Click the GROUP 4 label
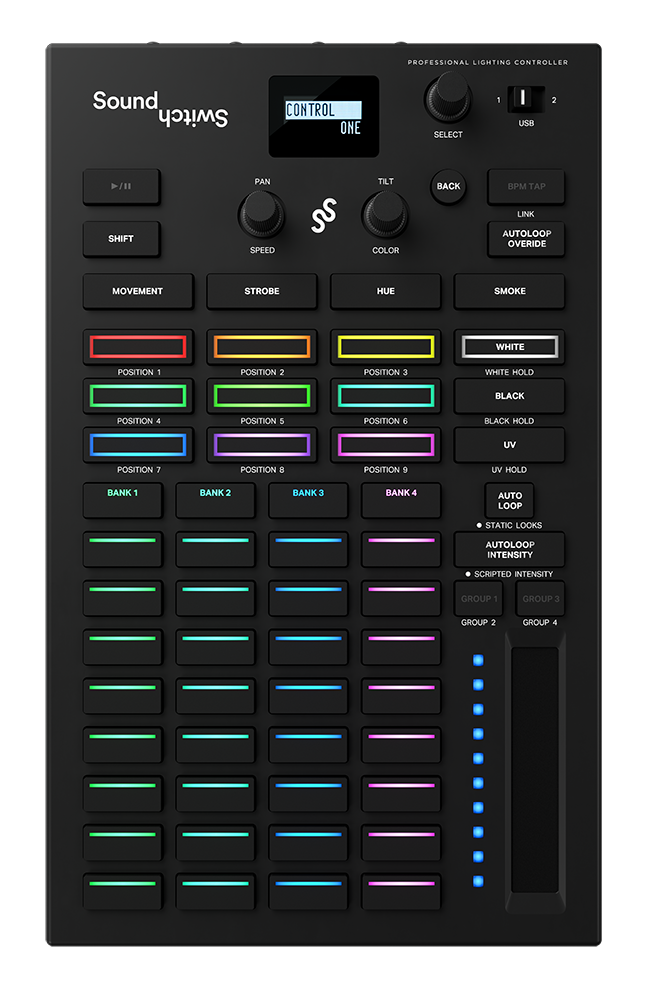The image size is (650, 988). pos(540,623)
